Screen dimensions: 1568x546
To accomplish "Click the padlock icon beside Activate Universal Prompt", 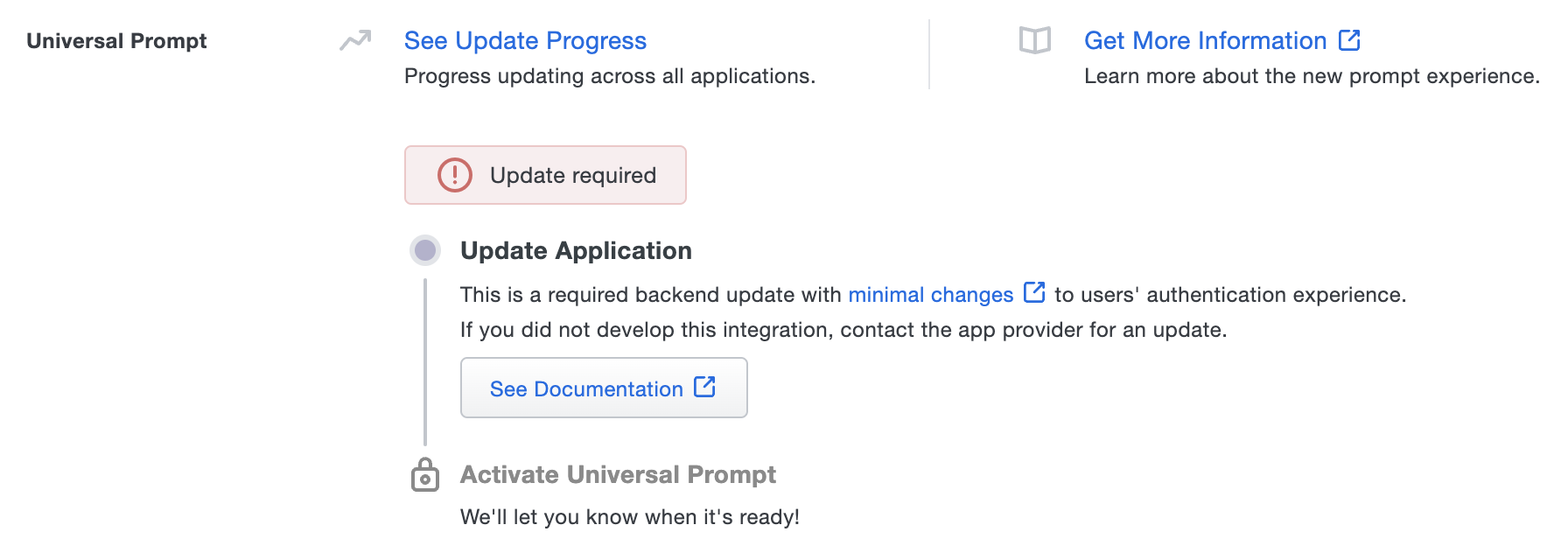I will 425,475.
